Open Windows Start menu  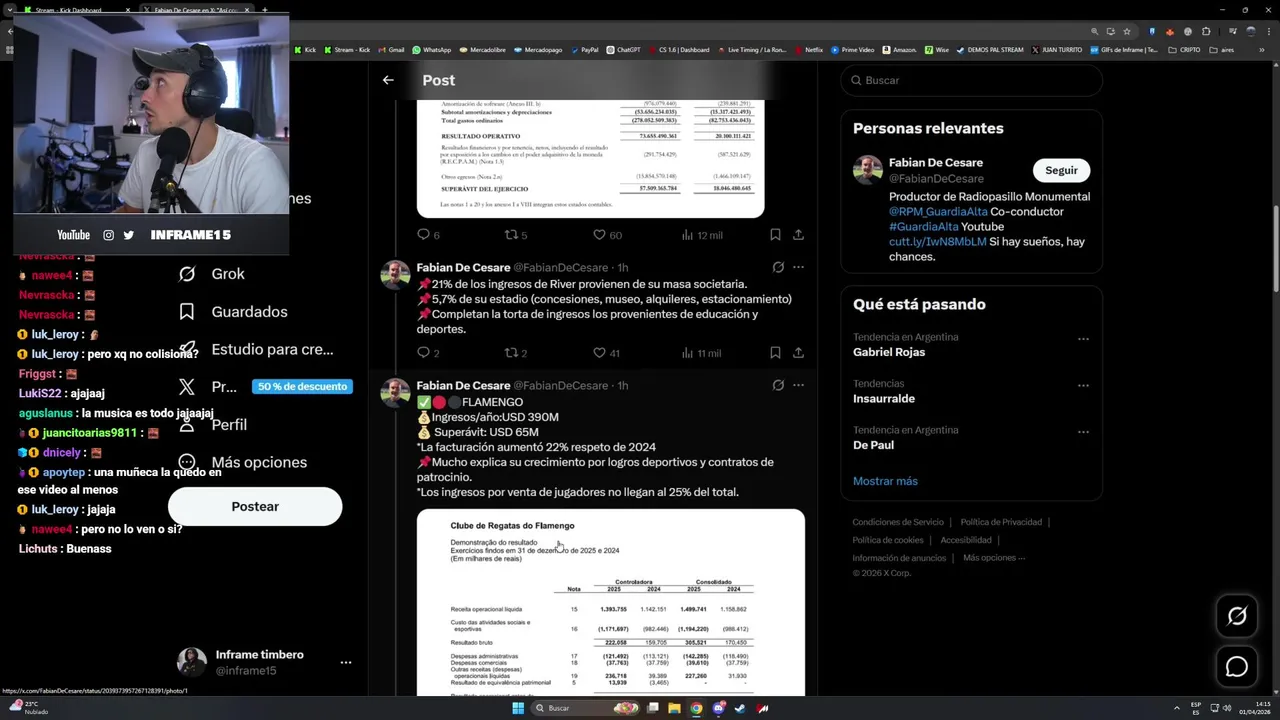[518, 708]
